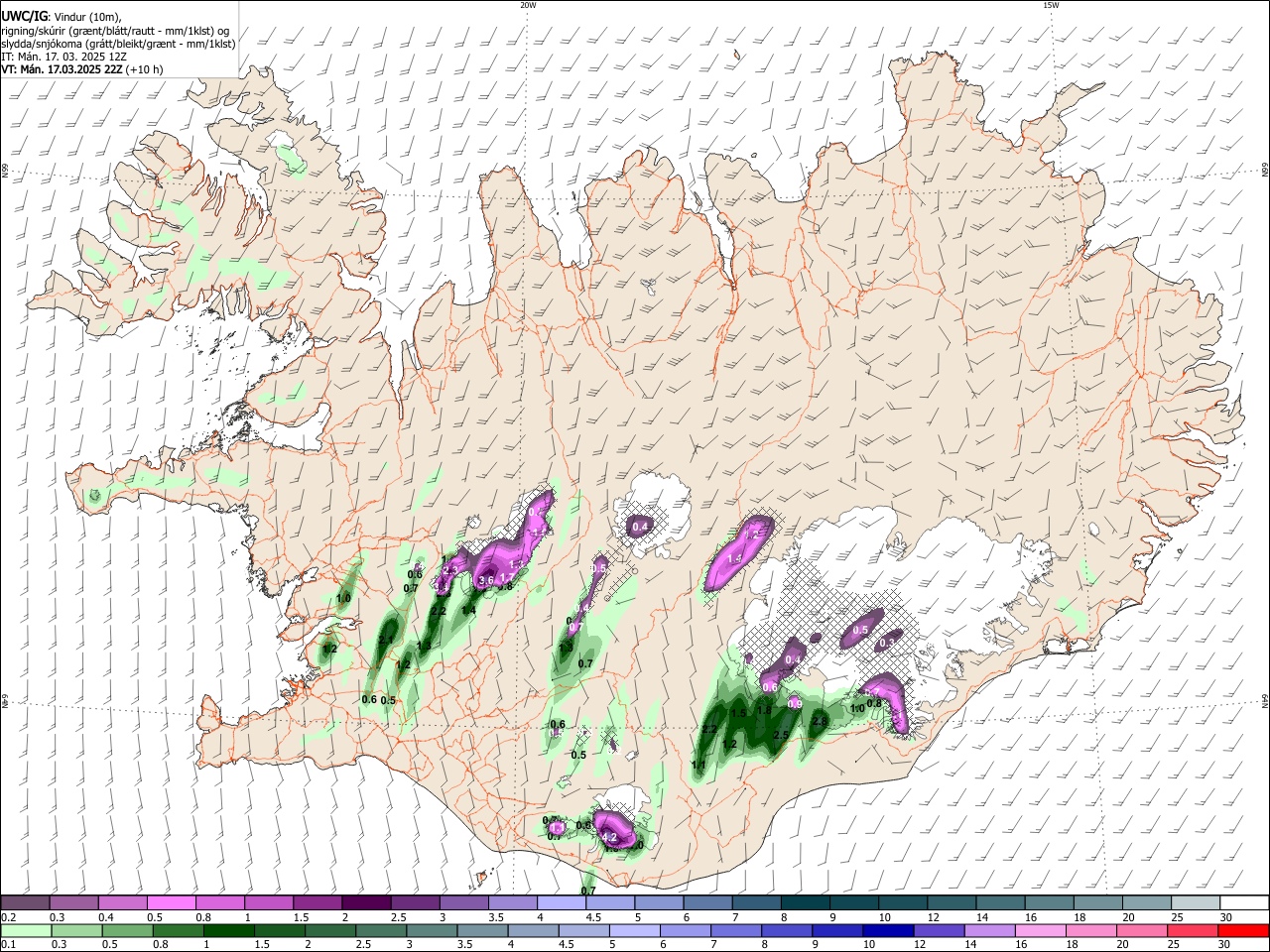Click the 'VT: Mán. 17.03.2025 22Z (+10 h)' line
Image resolution: width=1270 pixels, height=952 pixels.
click(x=81, y=69)
